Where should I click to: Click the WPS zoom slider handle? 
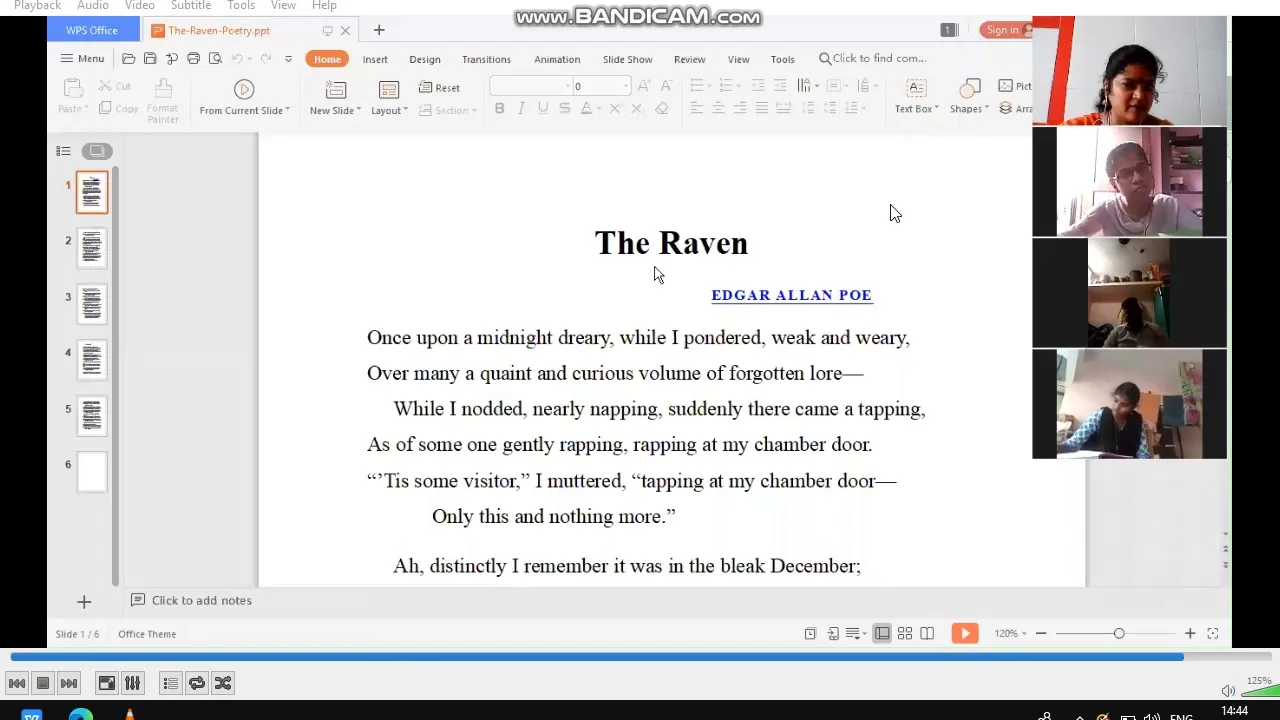click(x=1119, y=633)
